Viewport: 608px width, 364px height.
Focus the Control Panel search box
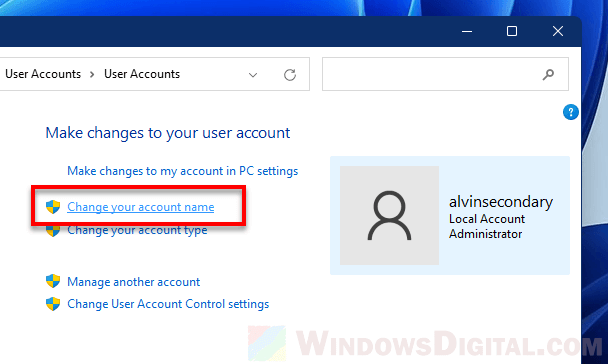(445, 74)
